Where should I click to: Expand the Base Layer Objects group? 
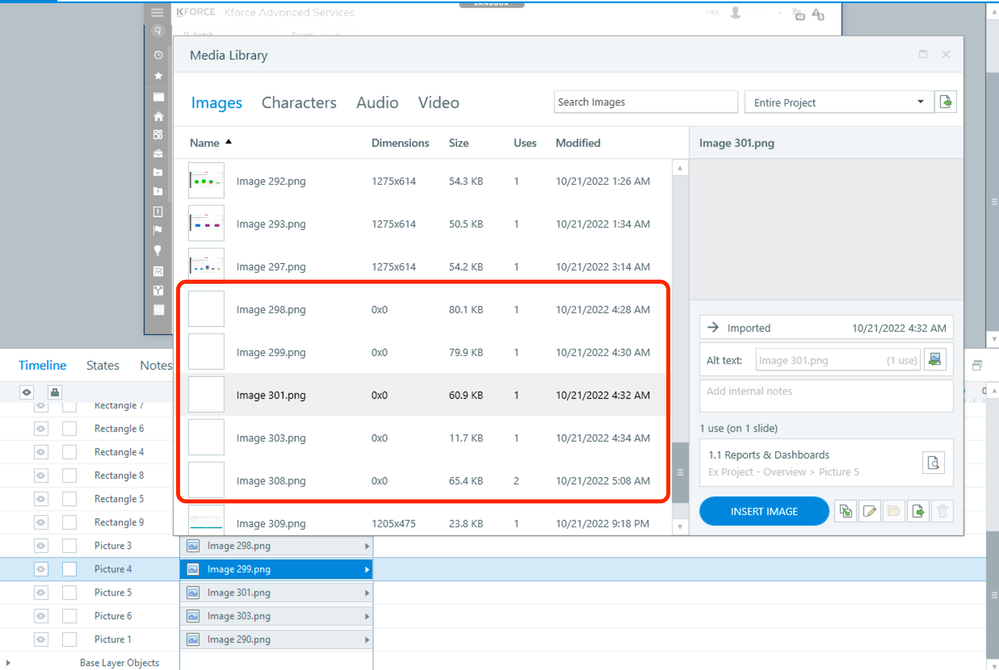tap(8, 663)
